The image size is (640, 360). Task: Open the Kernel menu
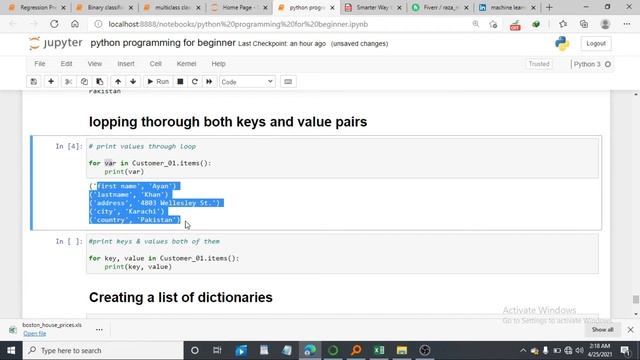tap(186, 64)
